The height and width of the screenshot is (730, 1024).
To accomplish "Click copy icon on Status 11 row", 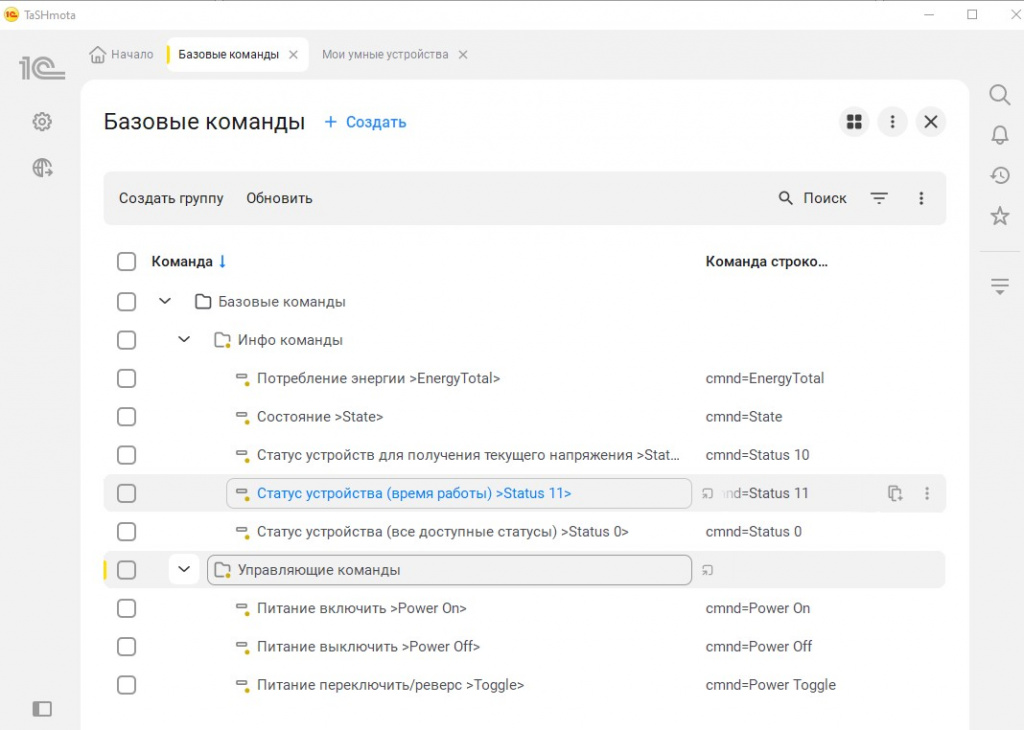I will (895, 493).
